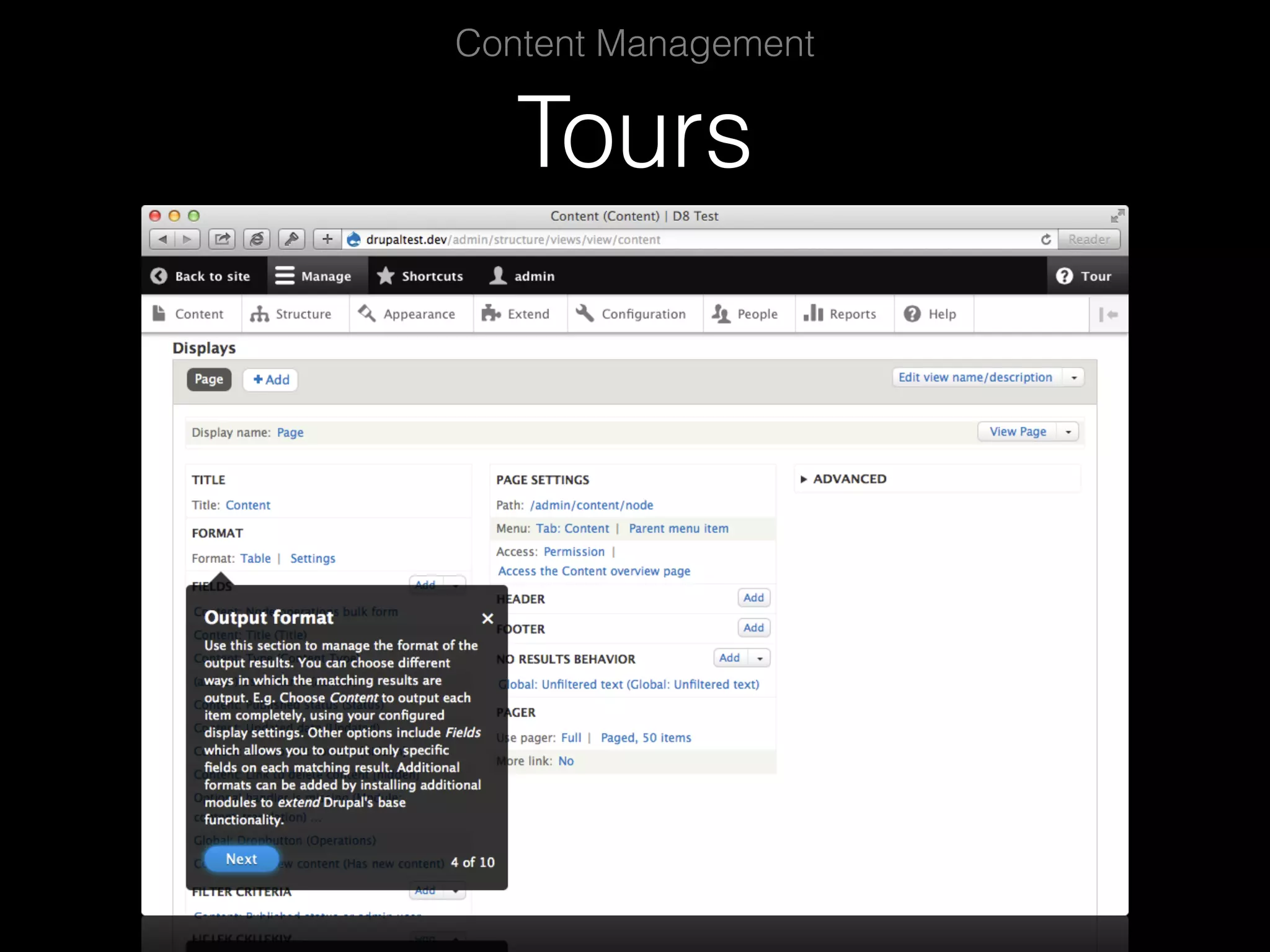Viewport: 1270px width, 952px height.
Task: Click Add in No Results Behavior section
Action: pos(730,658)
